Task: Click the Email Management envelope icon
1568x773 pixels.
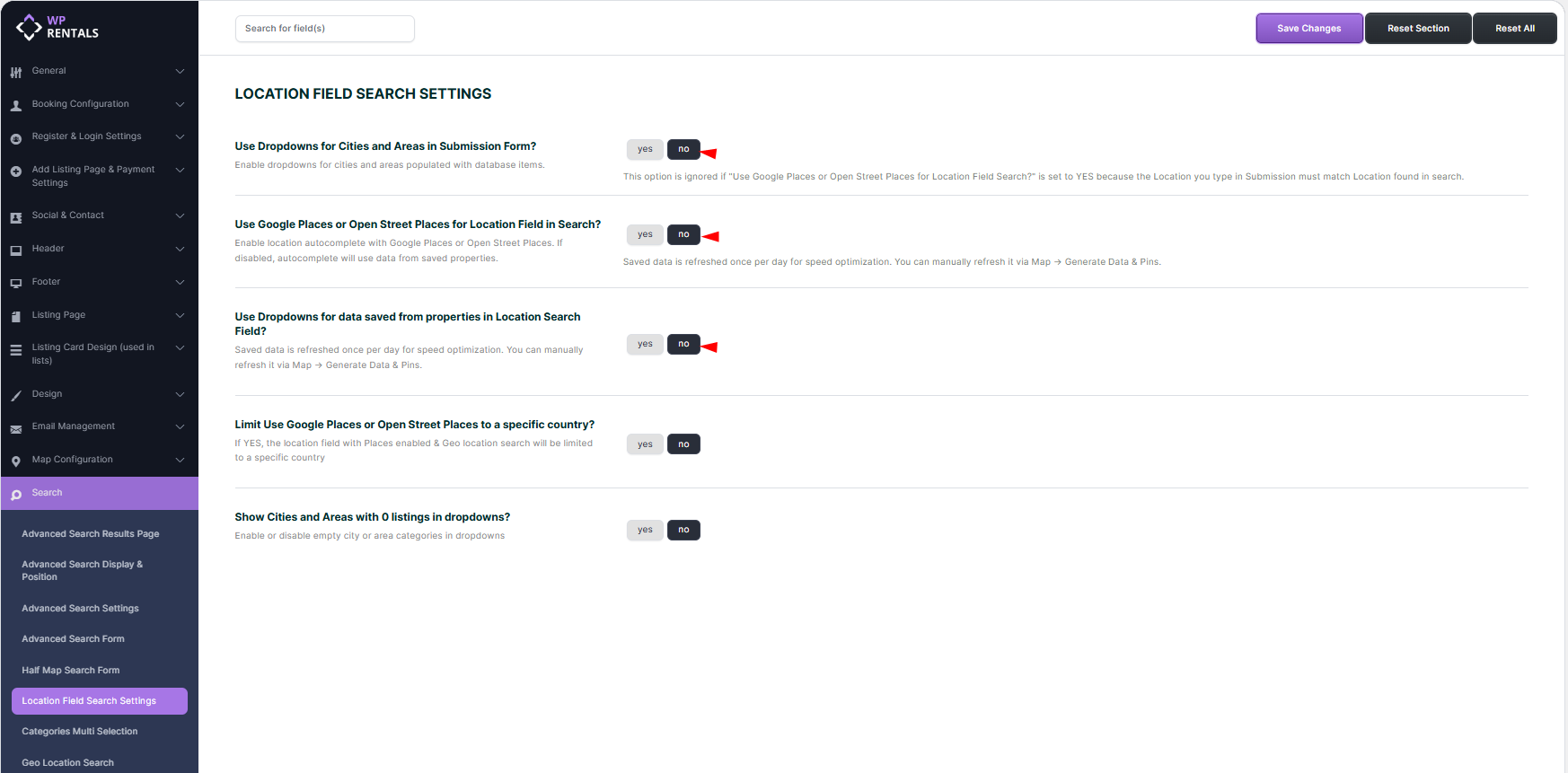Action: coord(16,428)
